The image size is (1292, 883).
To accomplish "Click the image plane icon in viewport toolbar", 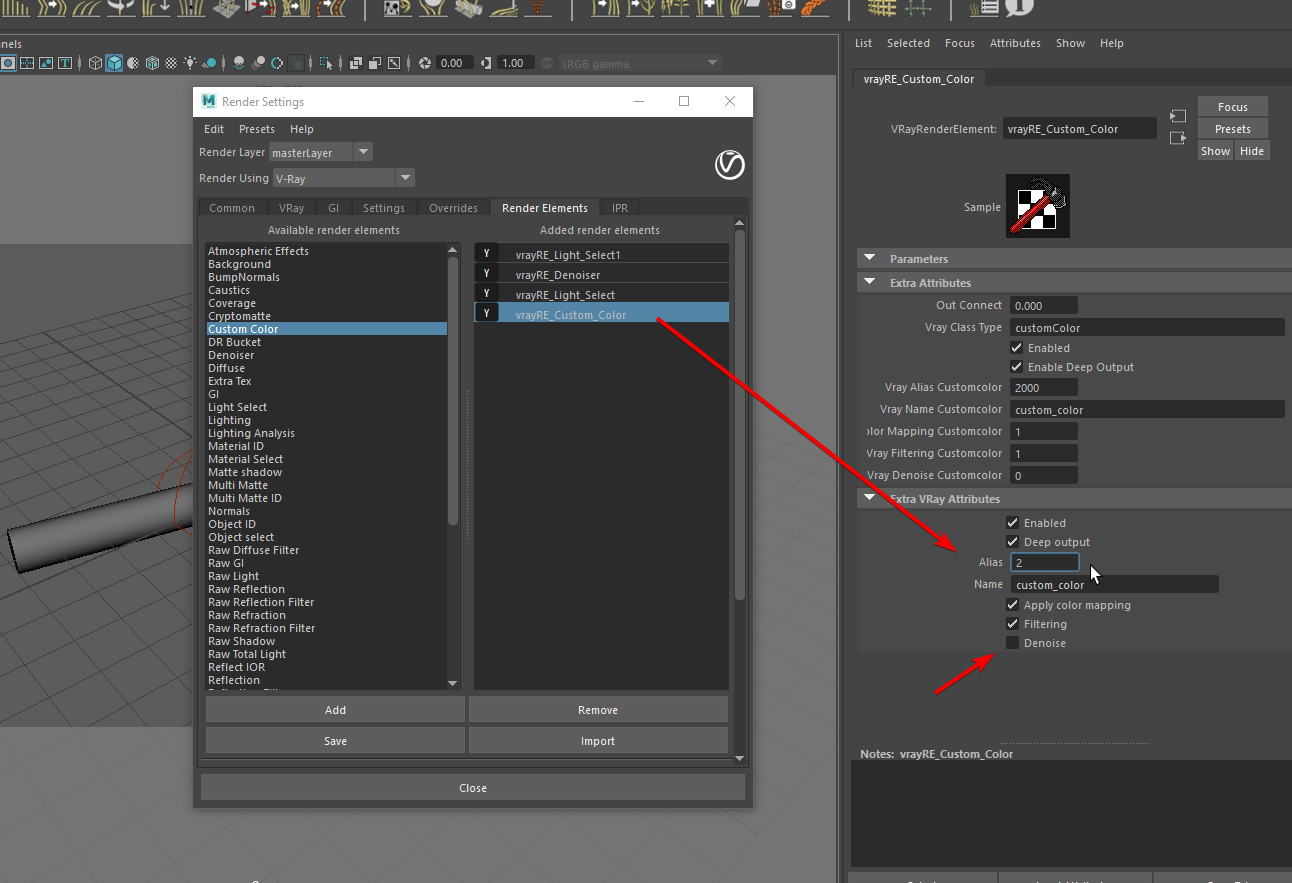I will point(45,63).
